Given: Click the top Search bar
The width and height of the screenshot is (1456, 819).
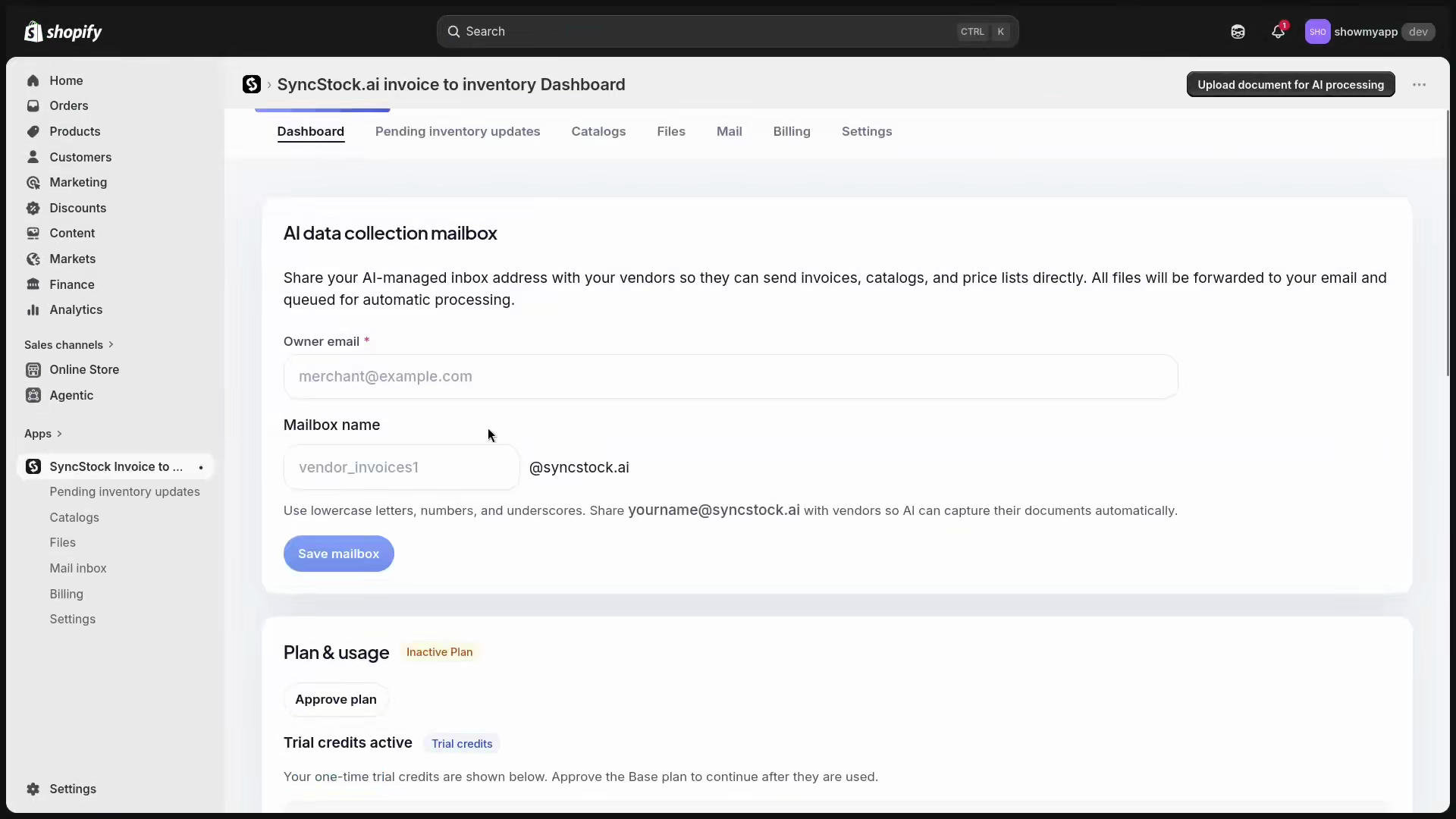Looking at the screenshot, I should pyautogui.click(x=727, y=31).
